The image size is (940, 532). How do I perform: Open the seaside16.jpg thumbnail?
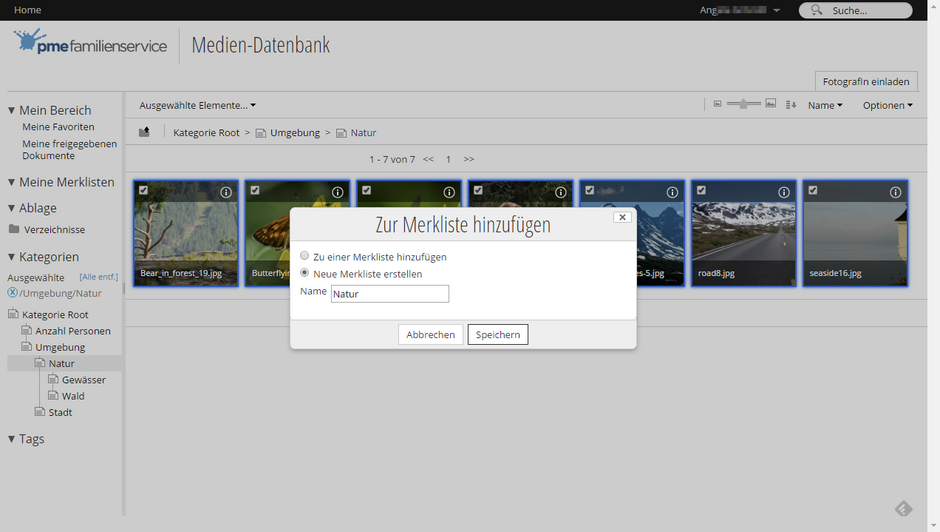(x=855, y=233)
